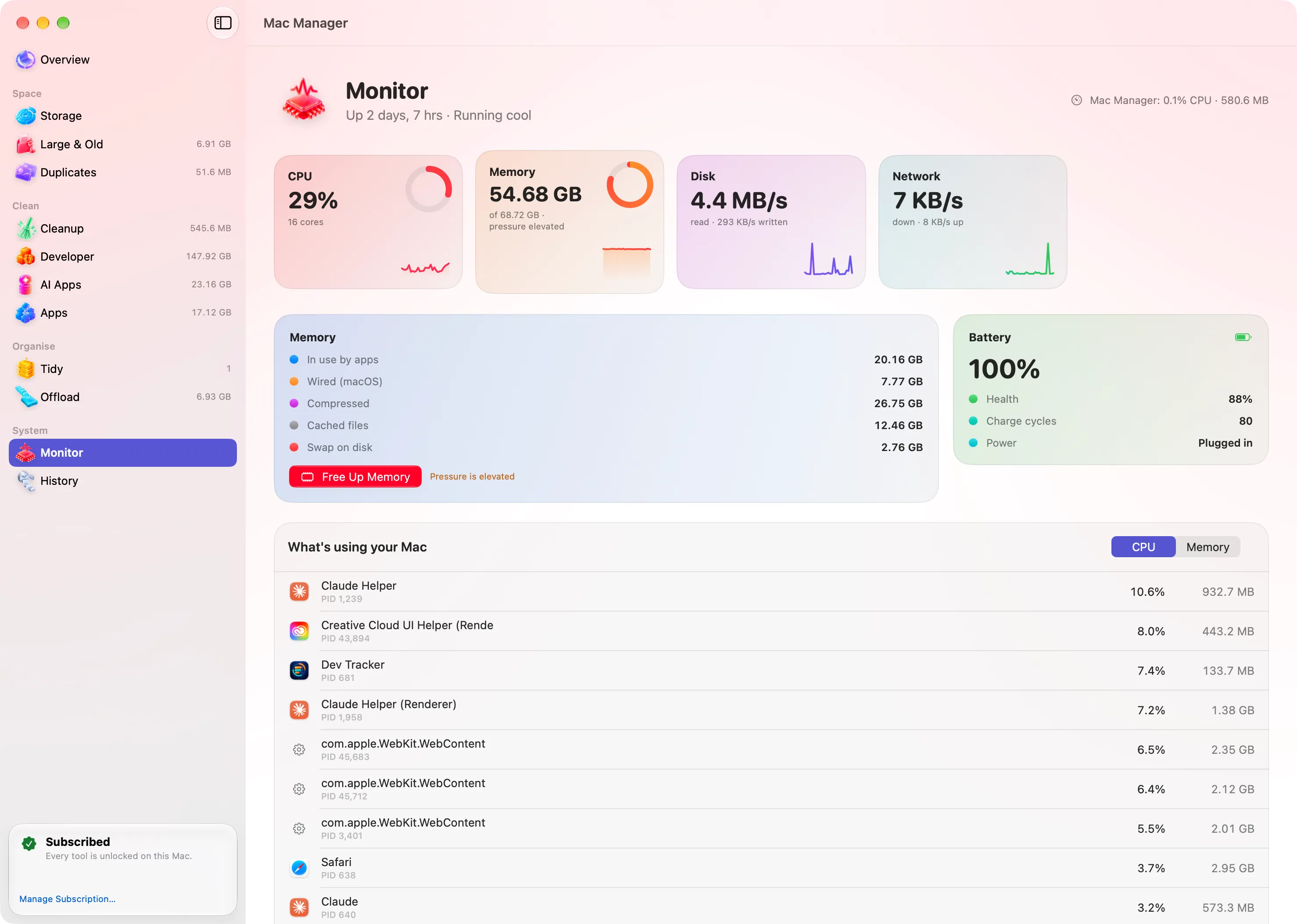Click the Network activity sparkline graph
1297x924 pixels.
click(x=1030, y=259)
